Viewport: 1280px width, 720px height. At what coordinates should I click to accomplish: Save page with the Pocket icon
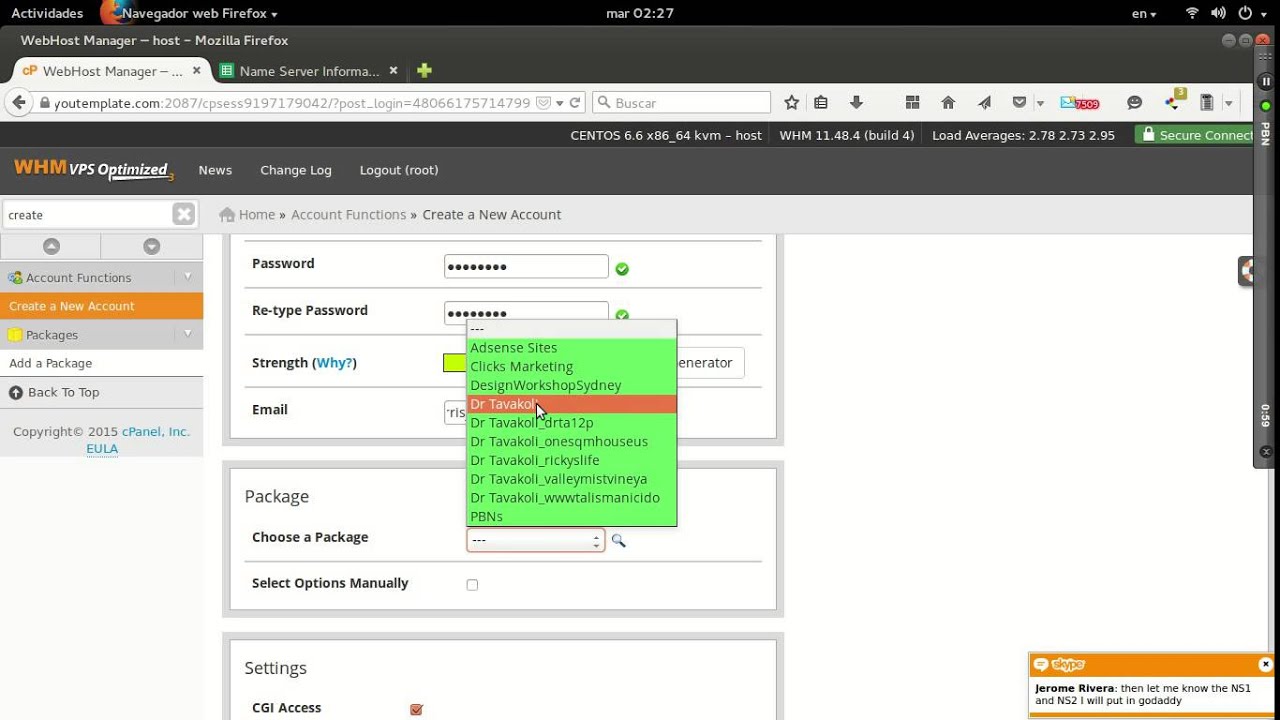pyautogui.click(x=1019, y=102)
